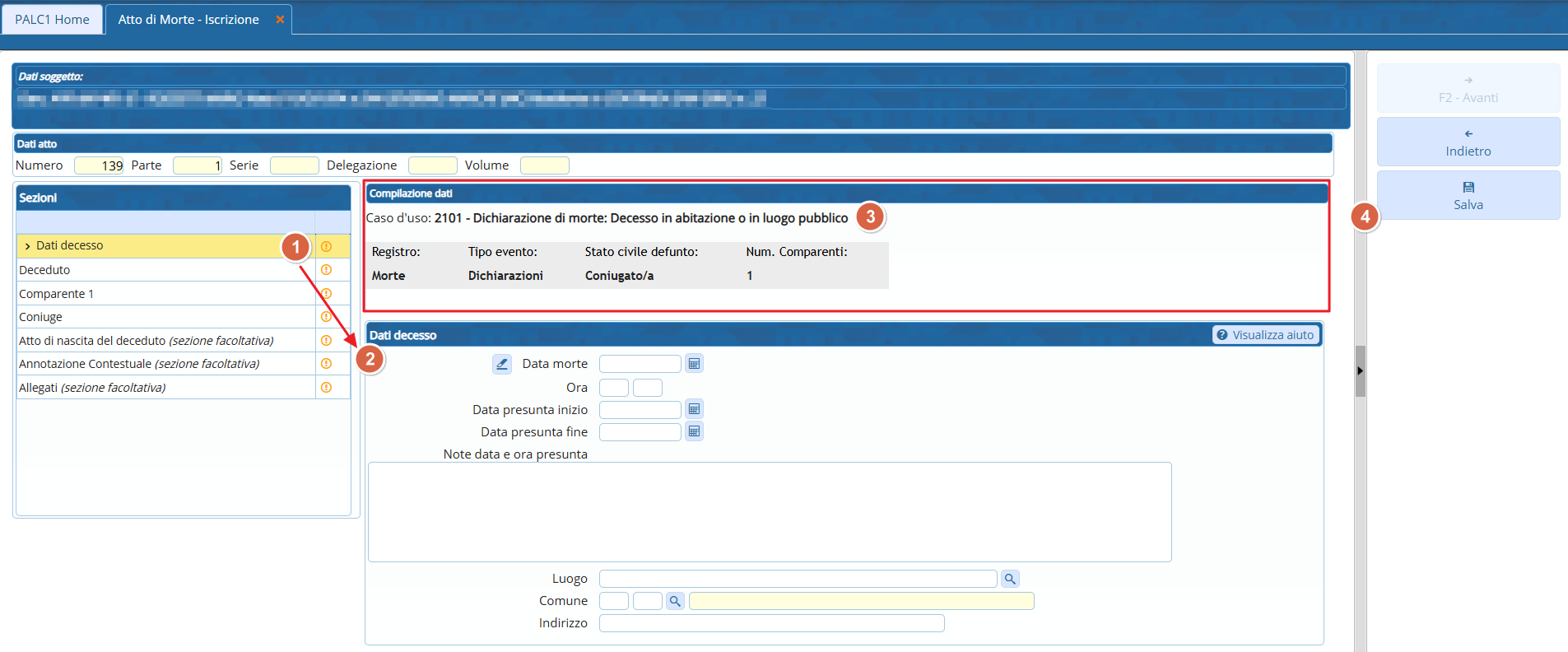Screen dimensions: 1568x652
Task: Click into the Indirizzo input field
Action: coord(771,623)
